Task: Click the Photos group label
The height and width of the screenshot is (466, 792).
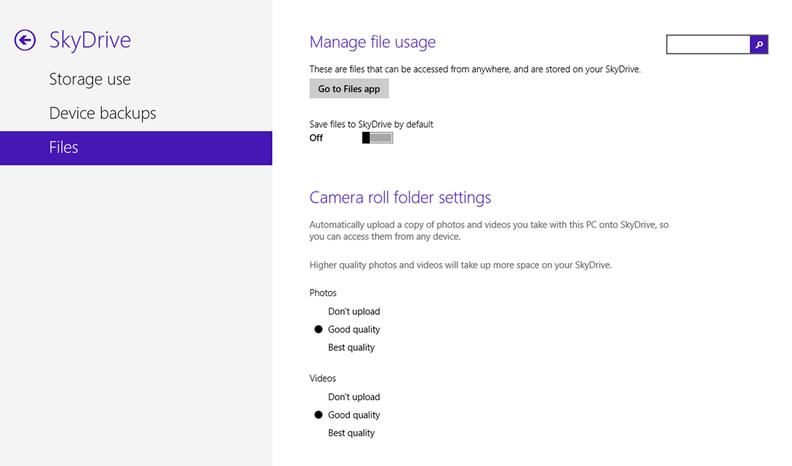Action: (x=323, y=293)
